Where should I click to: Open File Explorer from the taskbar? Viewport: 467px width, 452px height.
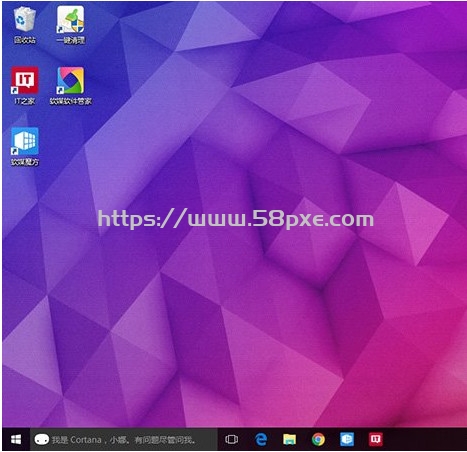[x=289, y=439]
